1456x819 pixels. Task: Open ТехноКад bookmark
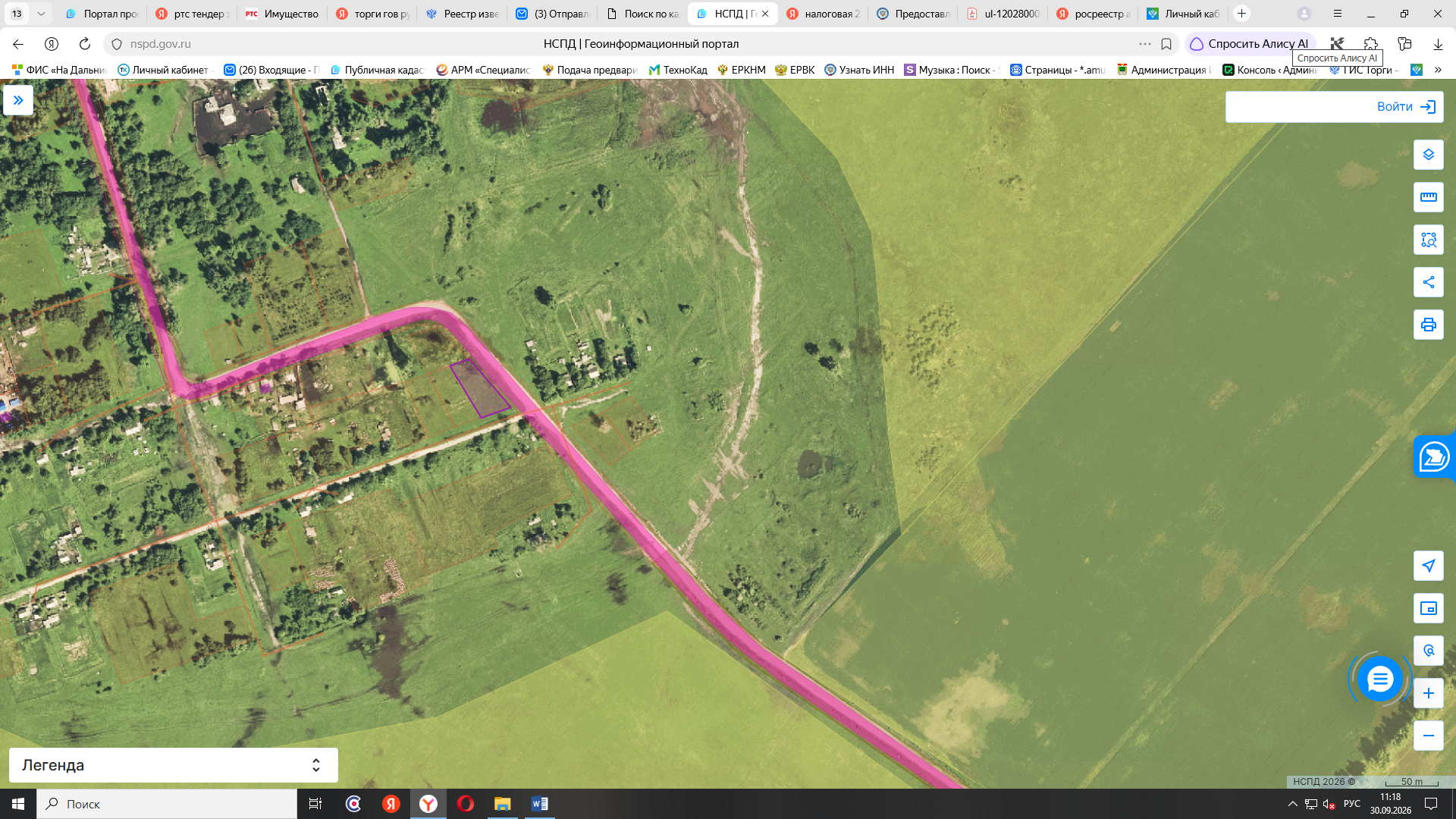point(678,70)
